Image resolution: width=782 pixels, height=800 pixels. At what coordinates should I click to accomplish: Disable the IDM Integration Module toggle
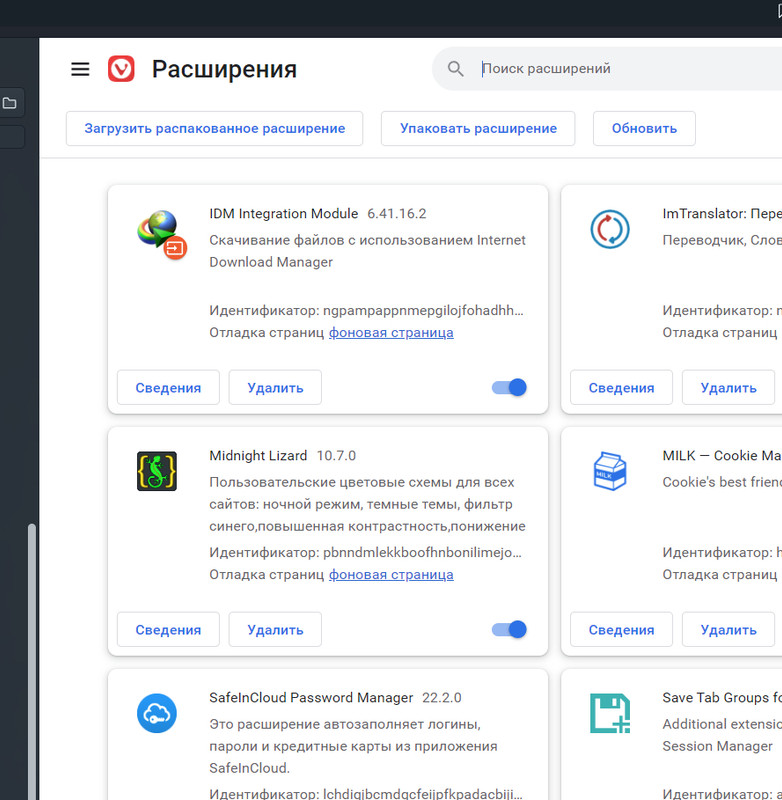pos(509,387)
